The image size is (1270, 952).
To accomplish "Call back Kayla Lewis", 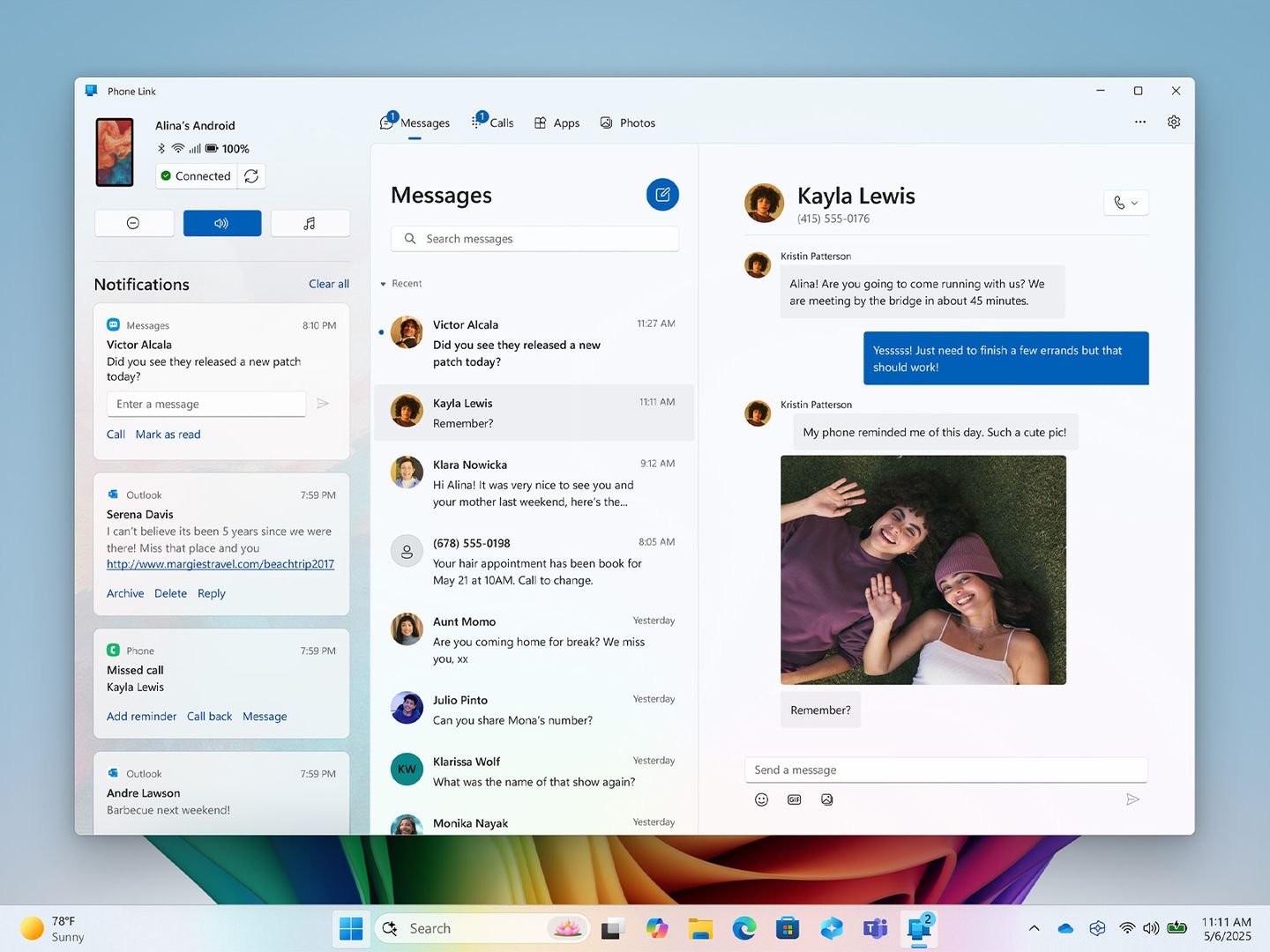I will tap(209, 717).
